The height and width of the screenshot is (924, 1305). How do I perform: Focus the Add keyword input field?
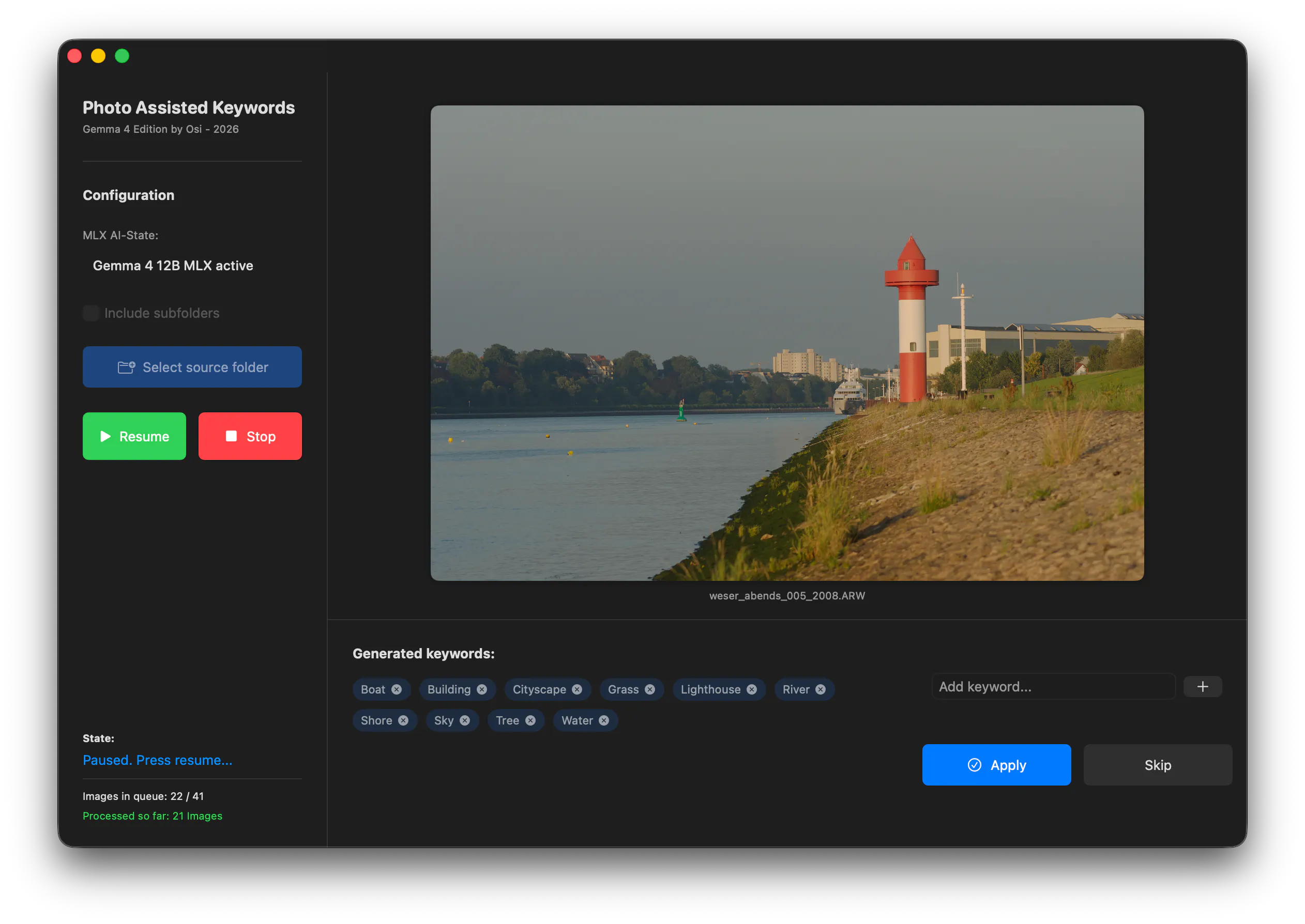[1053, 686]
